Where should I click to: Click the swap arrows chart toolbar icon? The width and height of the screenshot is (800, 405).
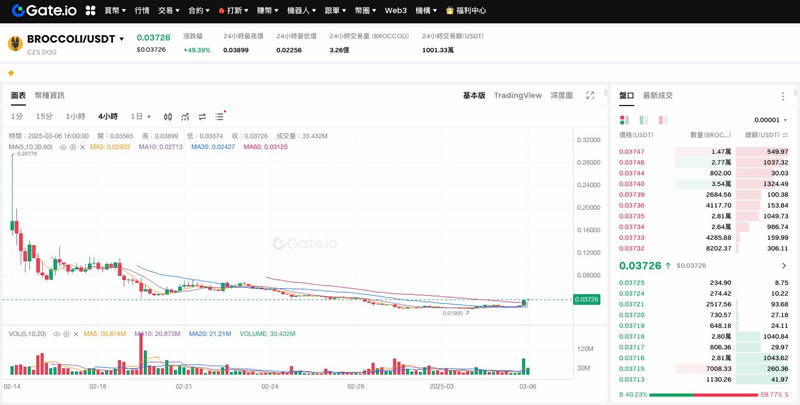(202, 117)
